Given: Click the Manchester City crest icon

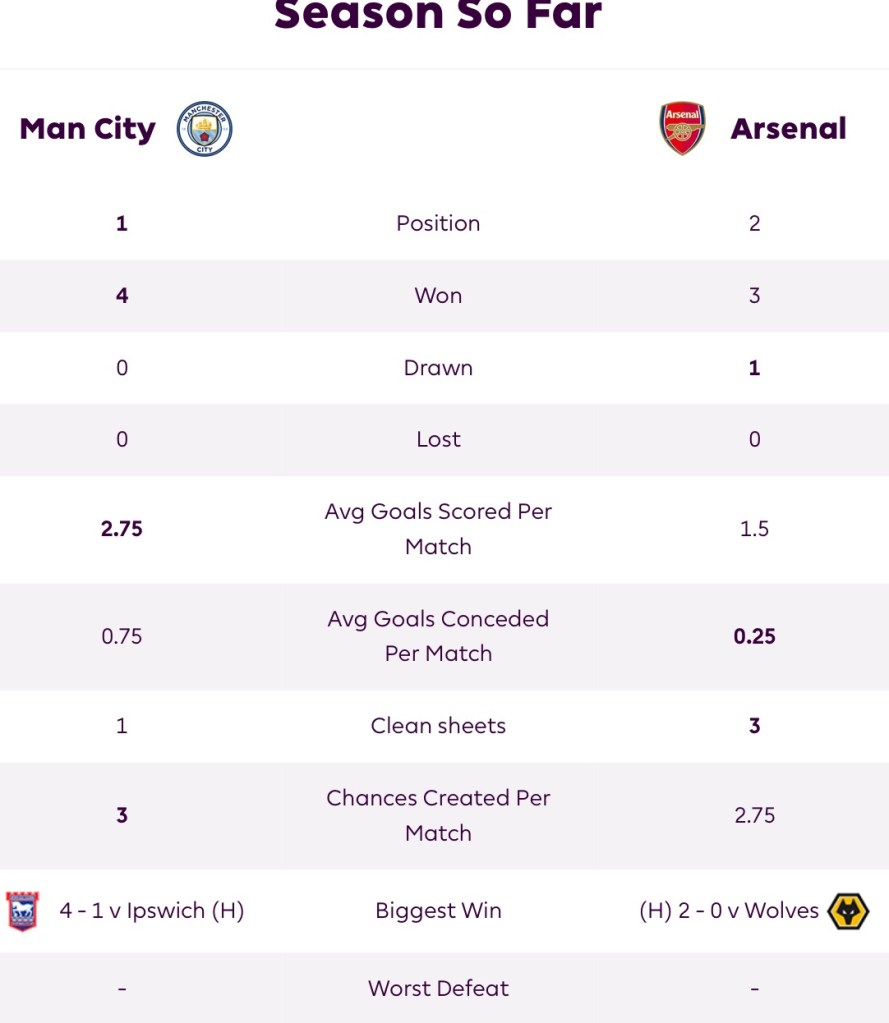Looking at the screenshot, I should 205,129.
